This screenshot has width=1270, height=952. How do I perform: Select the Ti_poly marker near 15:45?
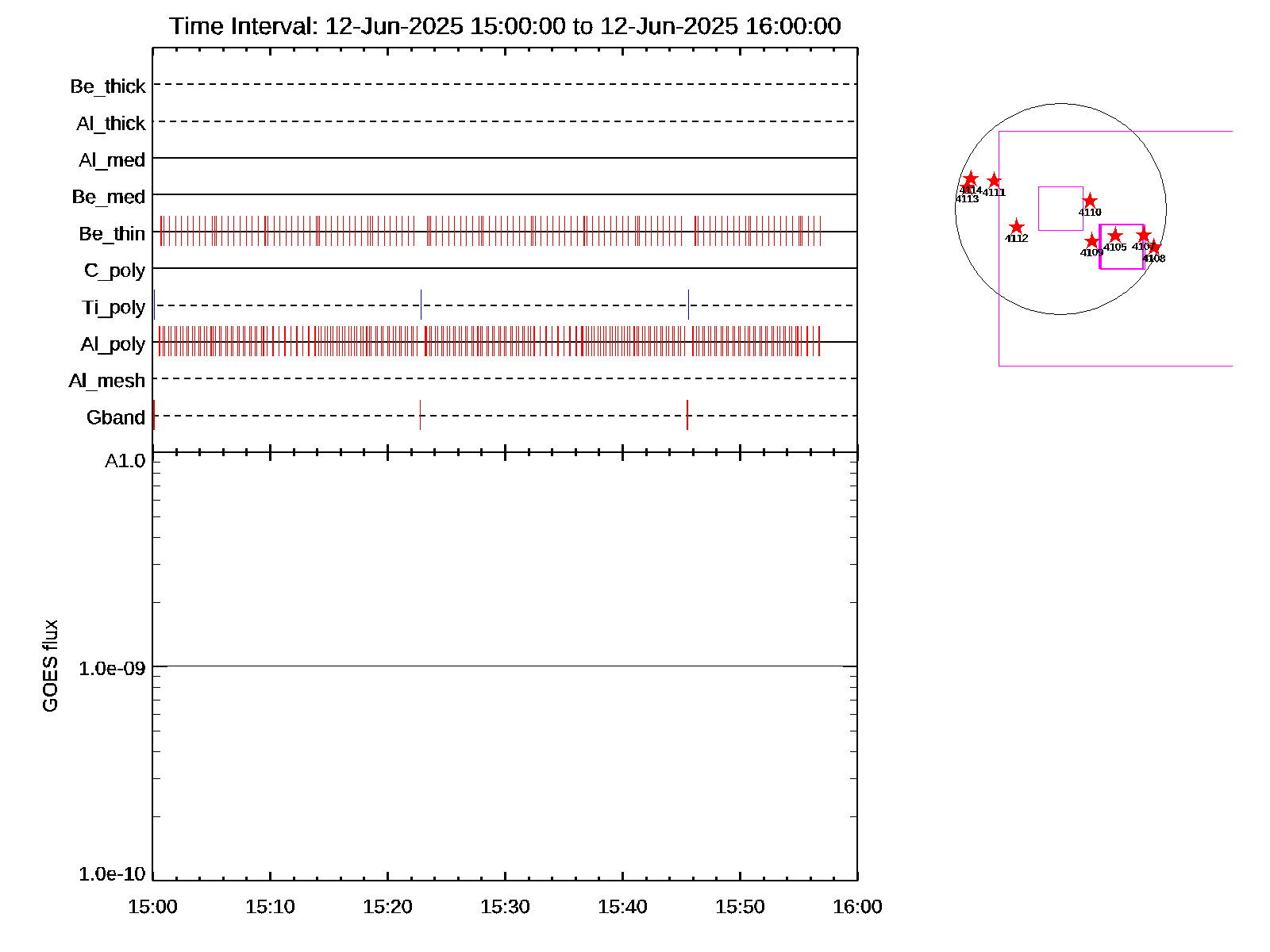688,305
